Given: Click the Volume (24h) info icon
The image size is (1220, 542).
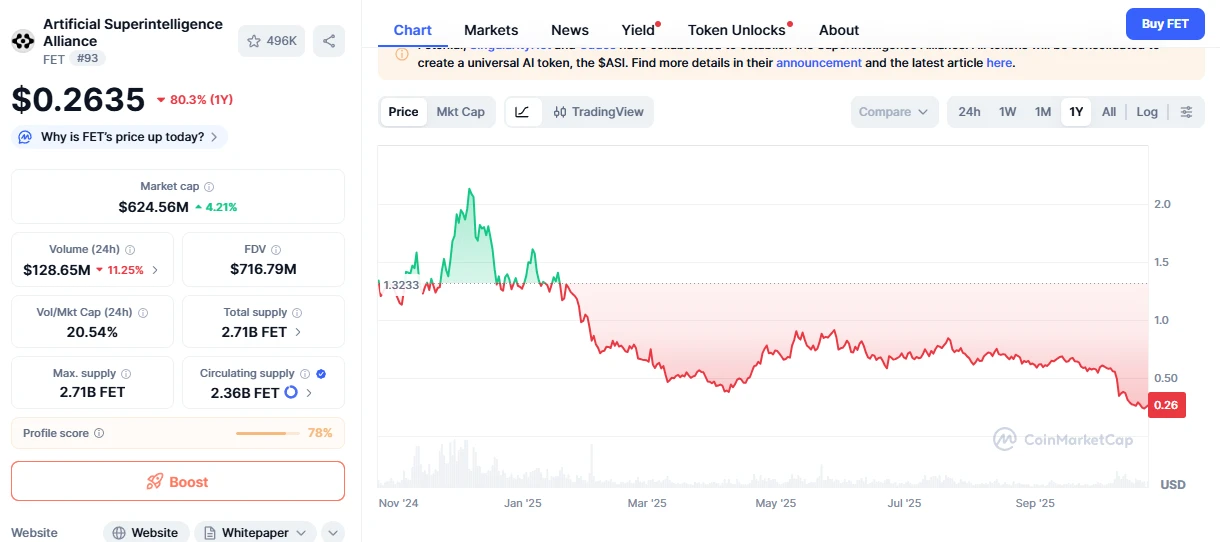Looking at the screenshot, I should [x=130, y=250].
